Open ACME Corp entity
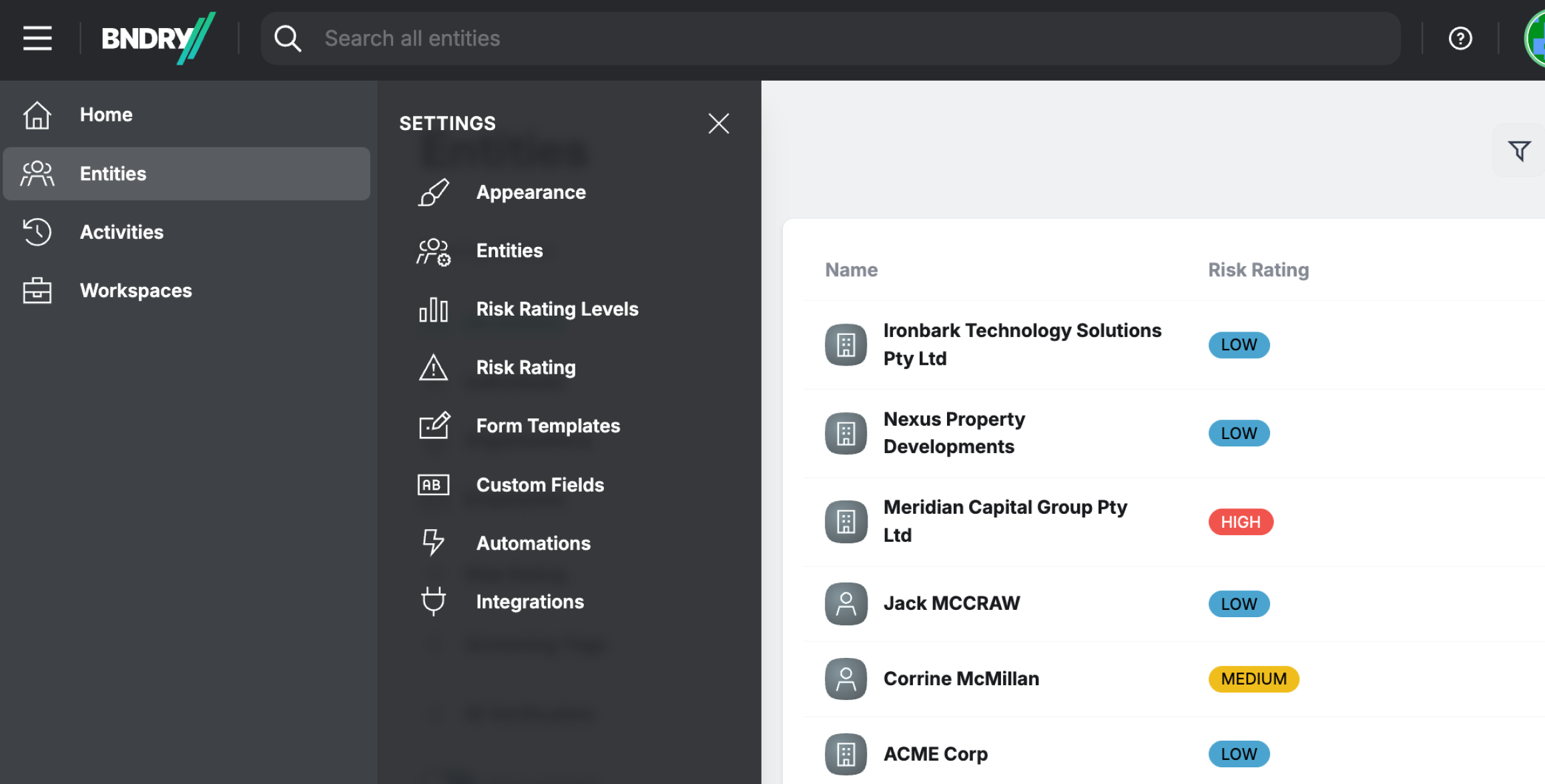 pyautogui.click(x=936, y=754)
